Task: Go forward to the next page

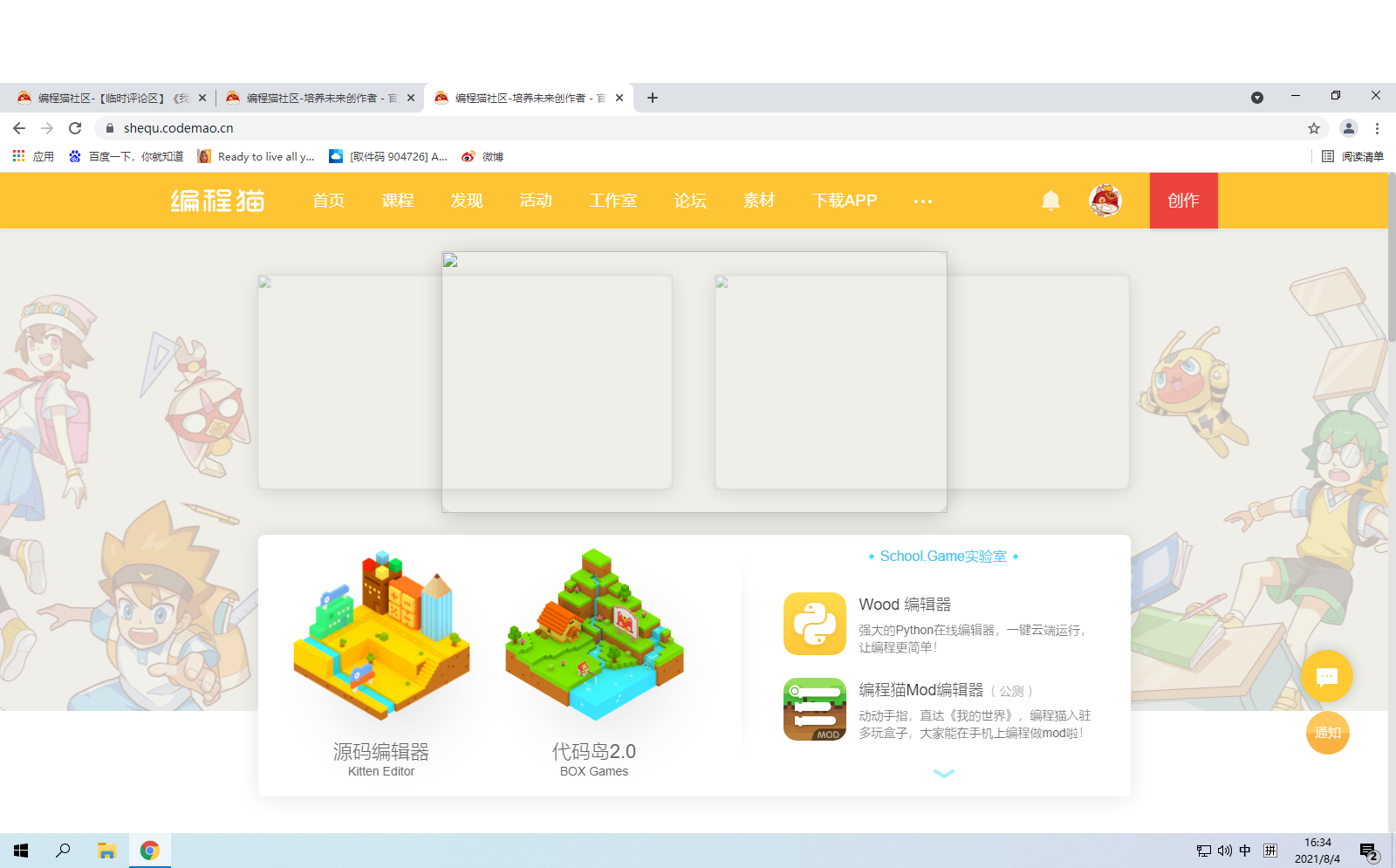Action: click(x=47, y=128)
